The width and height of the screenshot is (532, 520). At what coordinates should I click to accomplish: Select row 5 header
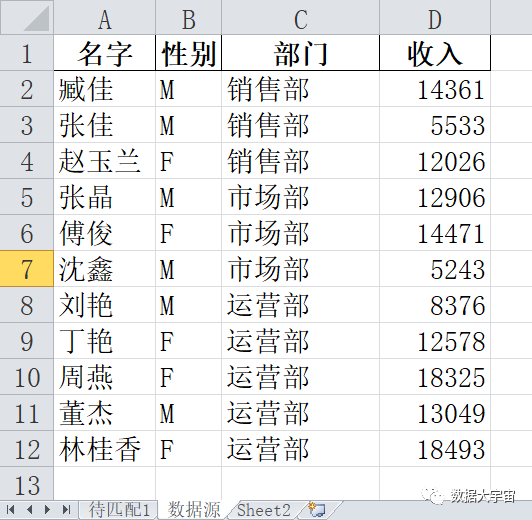pos(27,197)
